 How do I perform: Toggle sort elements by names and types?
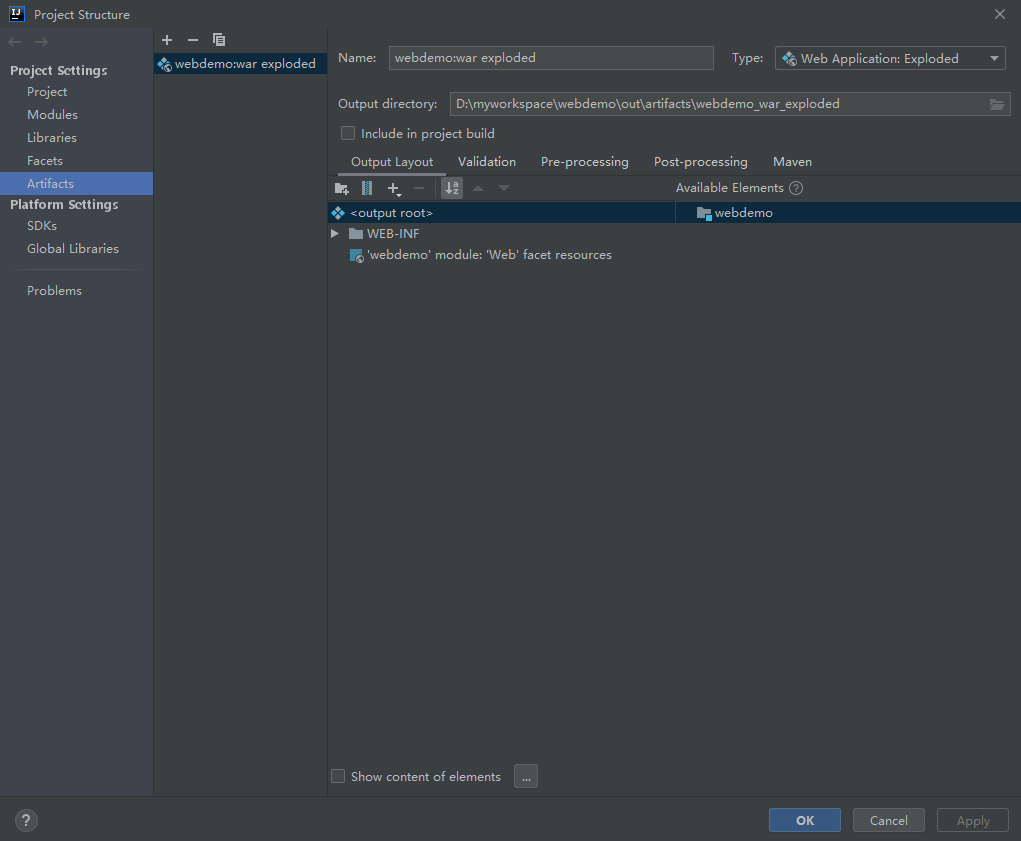(x=452, y=189)
